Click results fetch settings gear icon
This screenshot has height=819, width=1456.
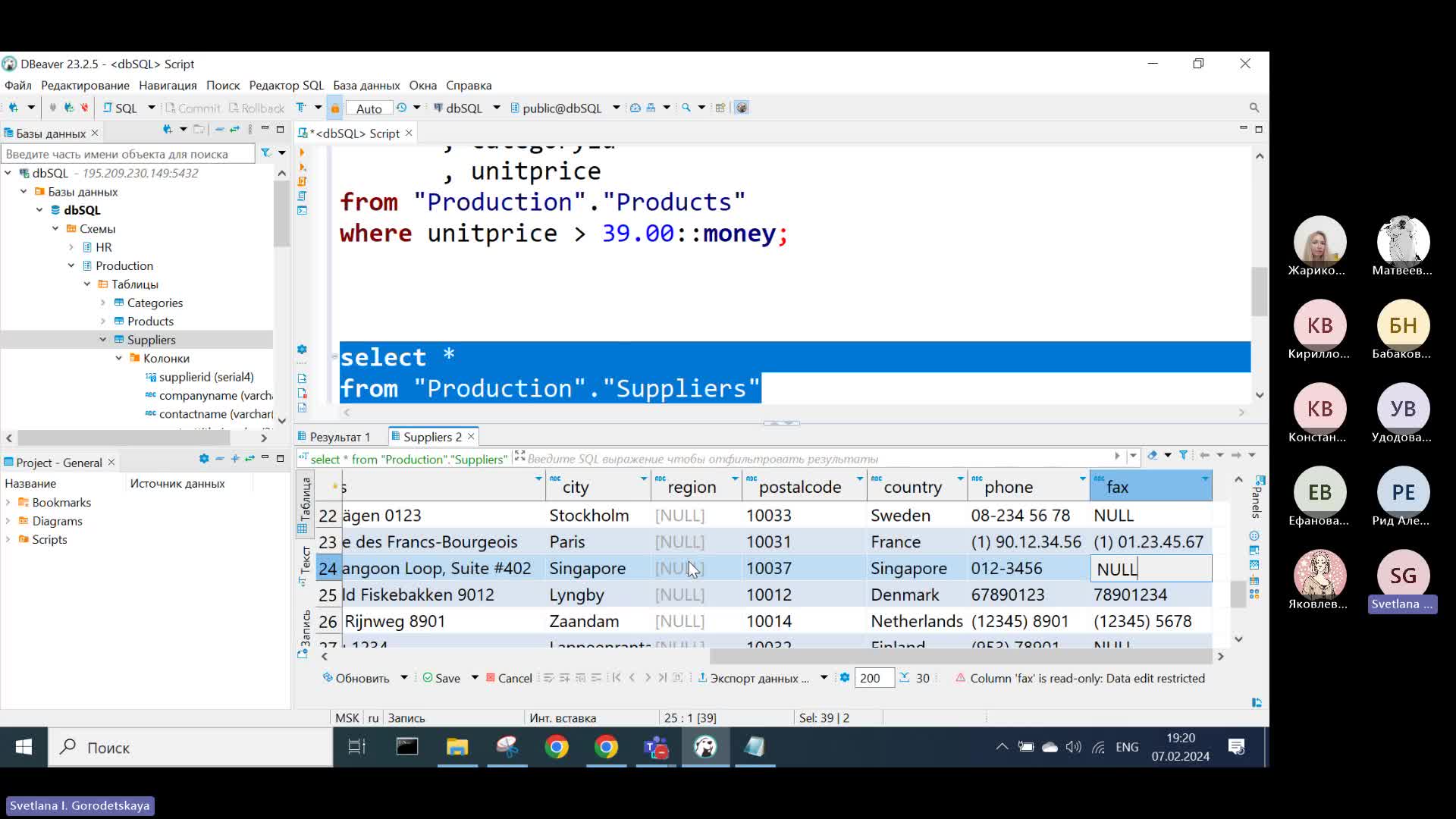(x=844, y=678)
